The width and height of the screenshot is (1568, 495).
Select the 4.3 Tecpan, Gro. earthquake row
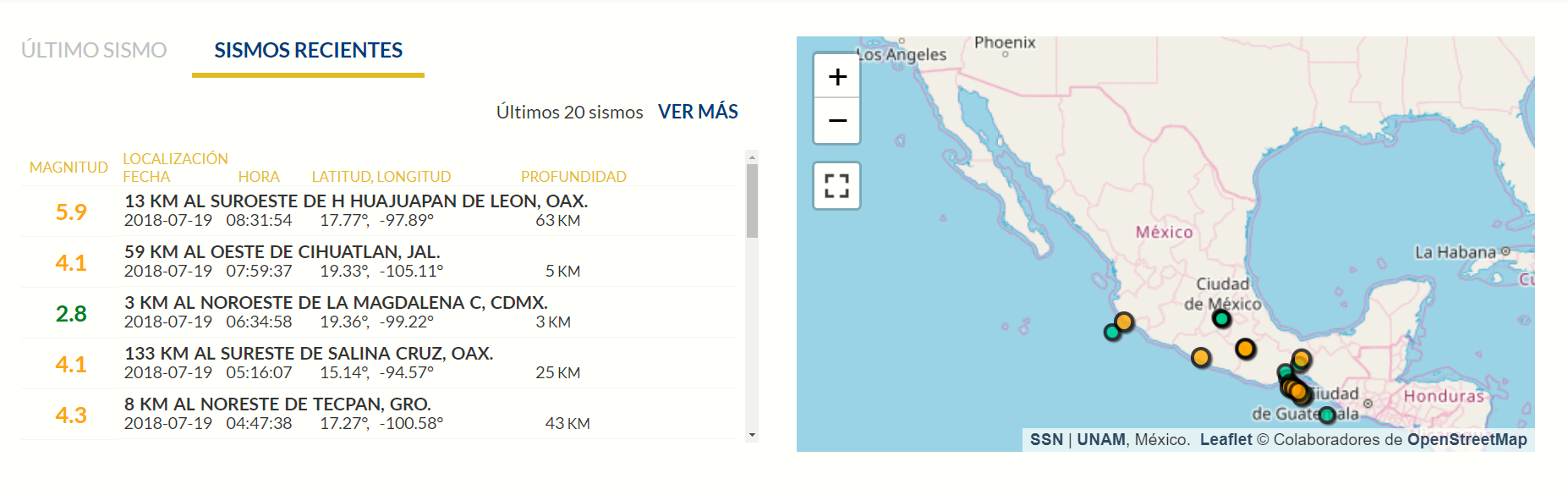[379, 414]
